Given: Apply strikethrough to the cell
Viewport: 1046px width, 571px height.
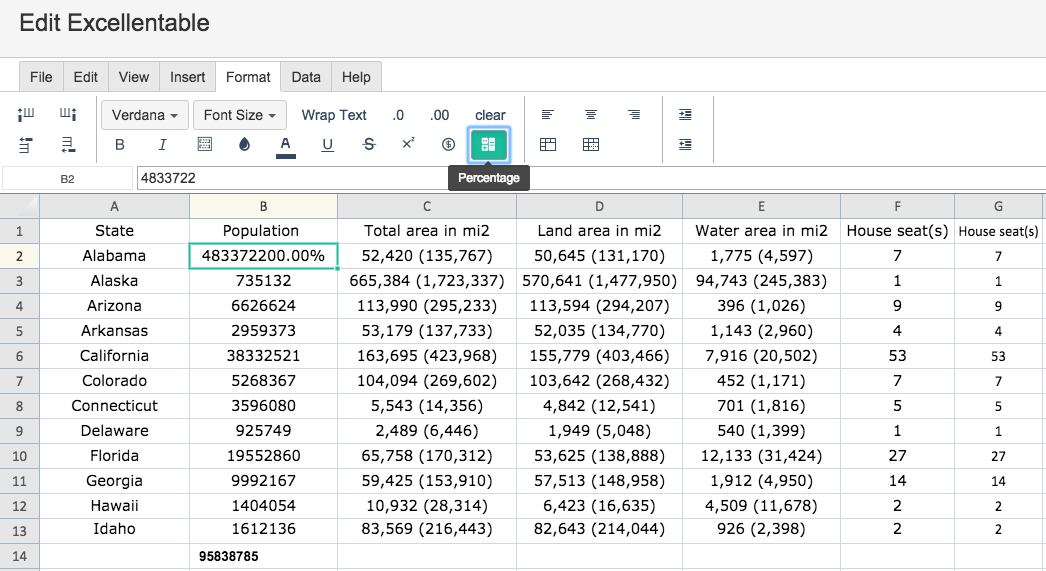Looking at the screenshot, I should [369, 145].
